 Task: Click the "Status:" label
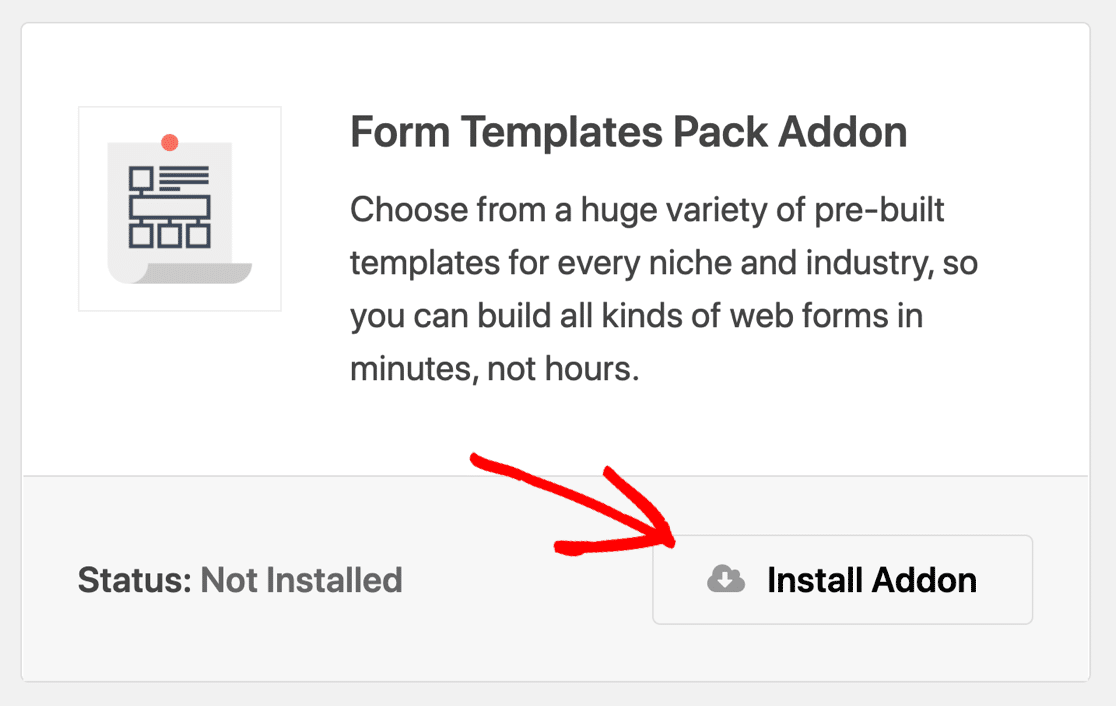(134, 580)
